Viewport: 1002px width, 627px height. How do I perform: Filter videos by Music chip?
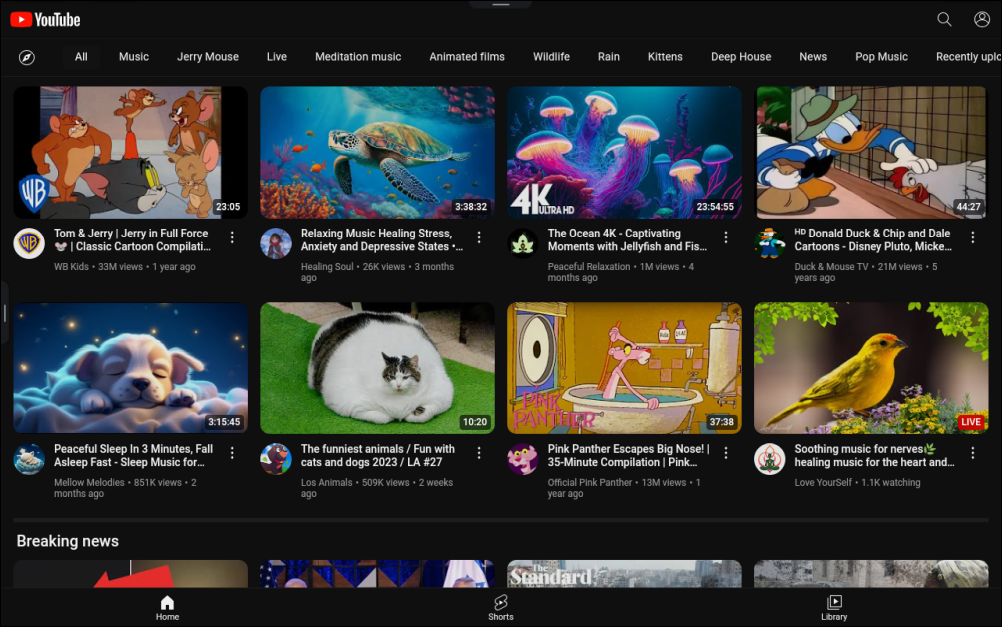[x=134, y=57]
